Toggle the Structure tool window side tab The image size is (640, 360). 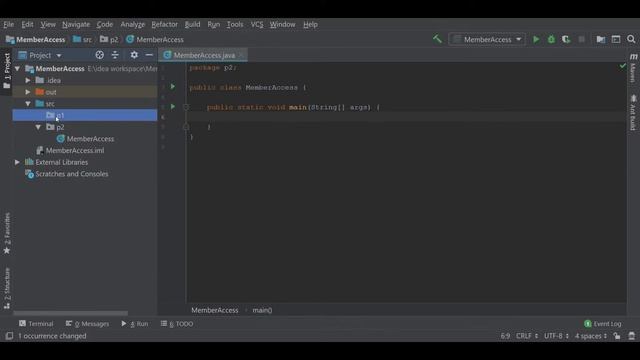click(7, 288)
